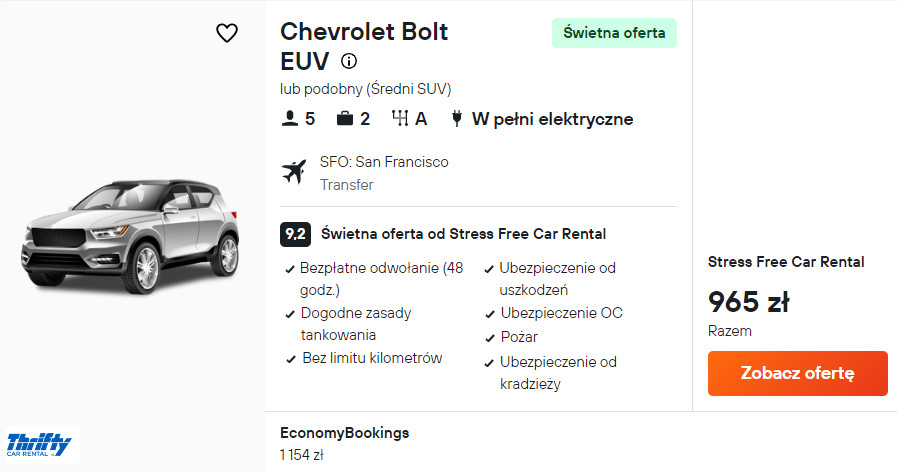The image size is (897, 472).
Task: Select the EconomyBookings offer row
Action: pyautogui.click(x=345, y=443)
